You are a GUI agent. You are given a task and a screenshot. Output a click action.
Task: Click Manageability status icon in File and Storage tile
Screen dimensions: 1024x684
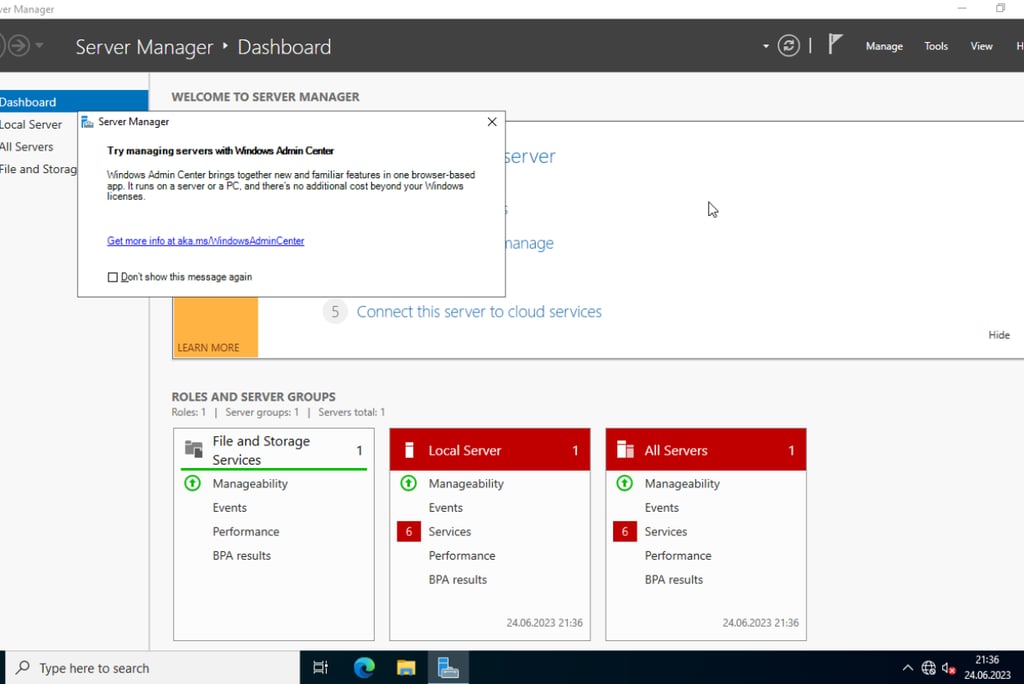pos(193,483)
